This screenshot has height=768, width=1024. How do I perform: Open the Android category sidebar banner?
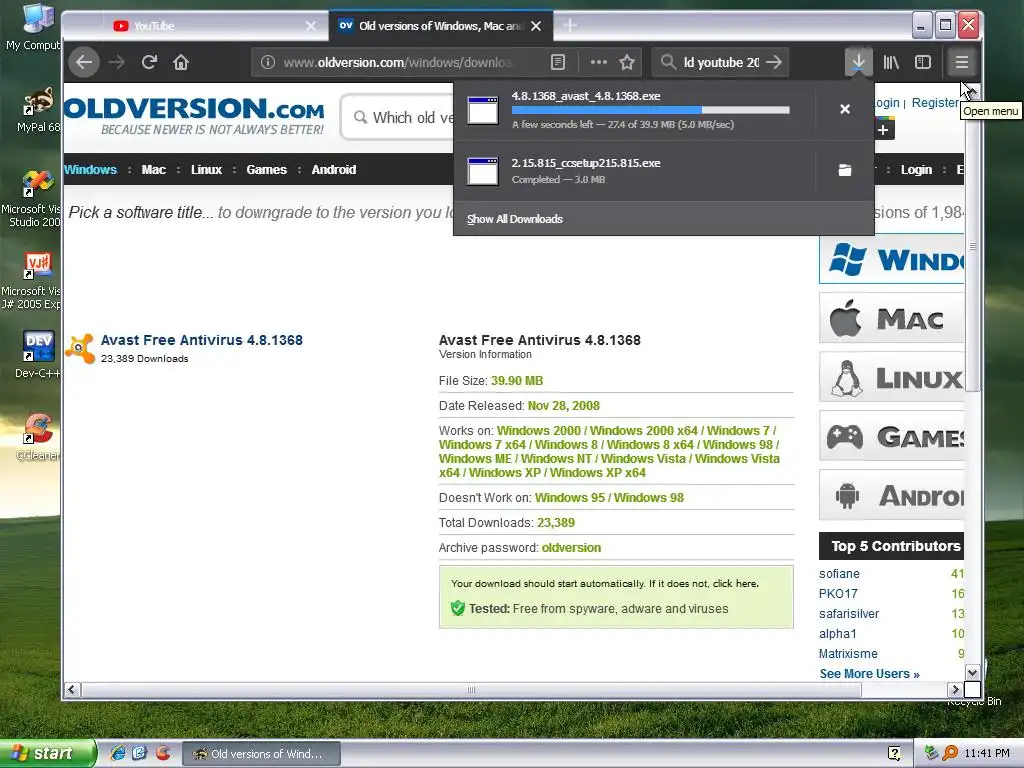point(891,494)
